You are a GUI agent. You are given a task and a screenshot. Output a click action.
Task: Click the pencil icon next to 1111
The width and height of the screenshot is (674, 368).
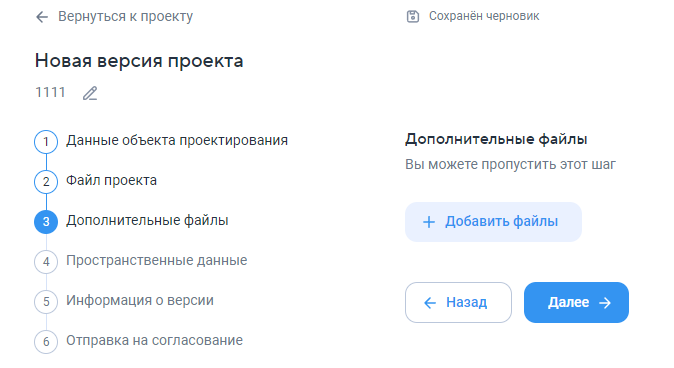point(90,93)
